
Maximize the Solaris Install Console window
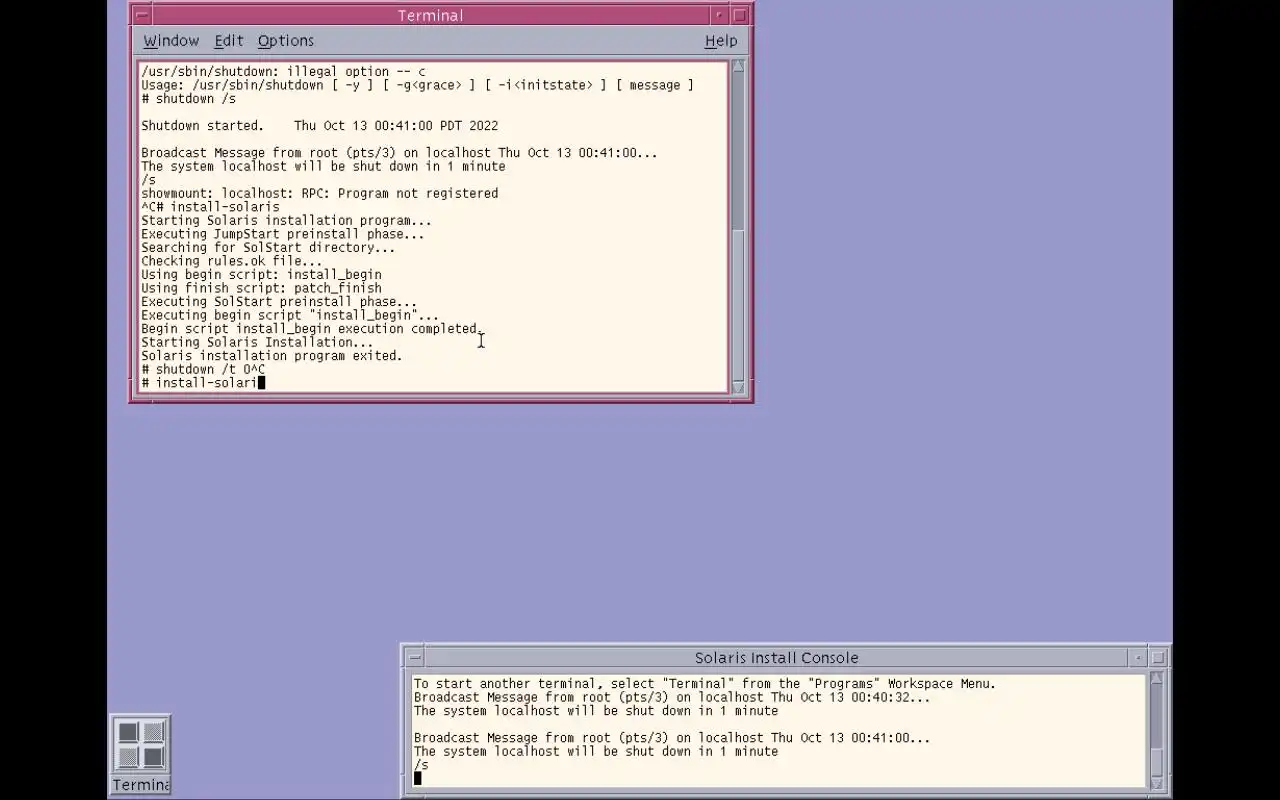coord(1158,657)
